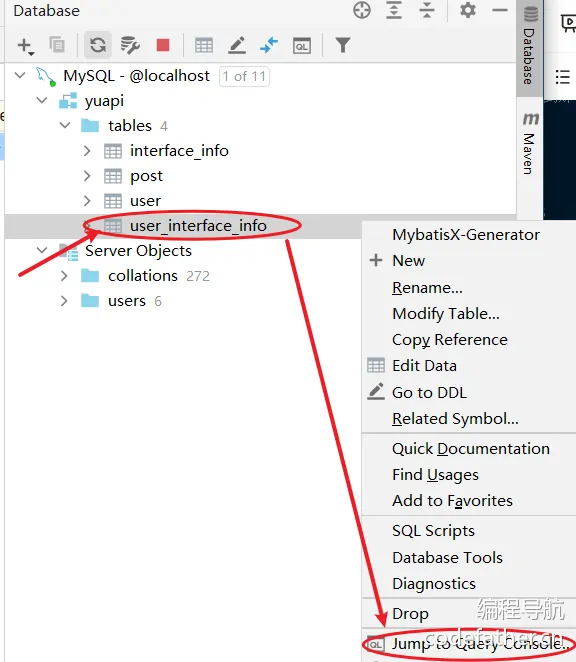
Task: Select the post table in tree
Action: pos(146,176)
